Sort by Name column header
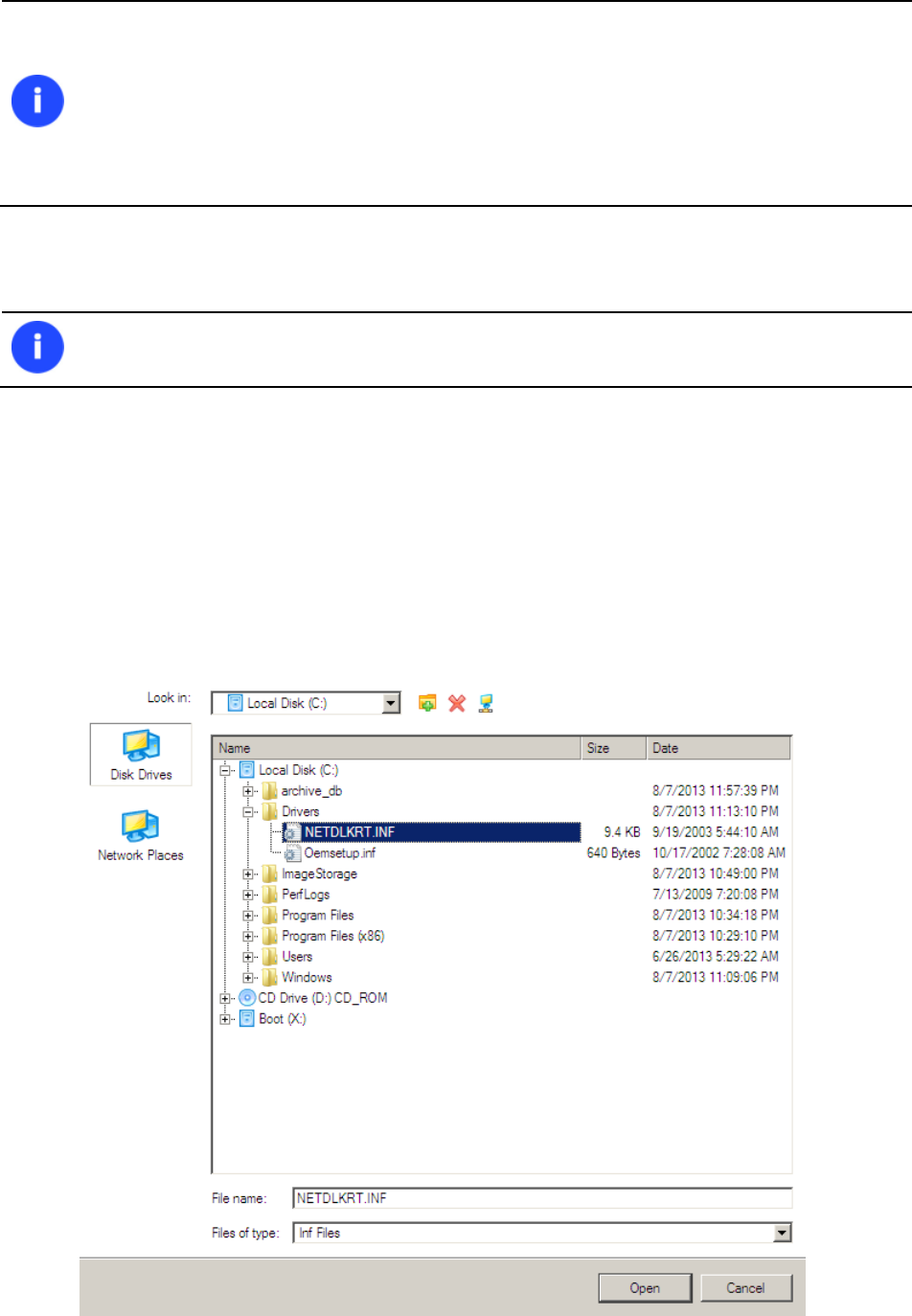Screen dimensions: 912x1316 [x=397, y=748]
